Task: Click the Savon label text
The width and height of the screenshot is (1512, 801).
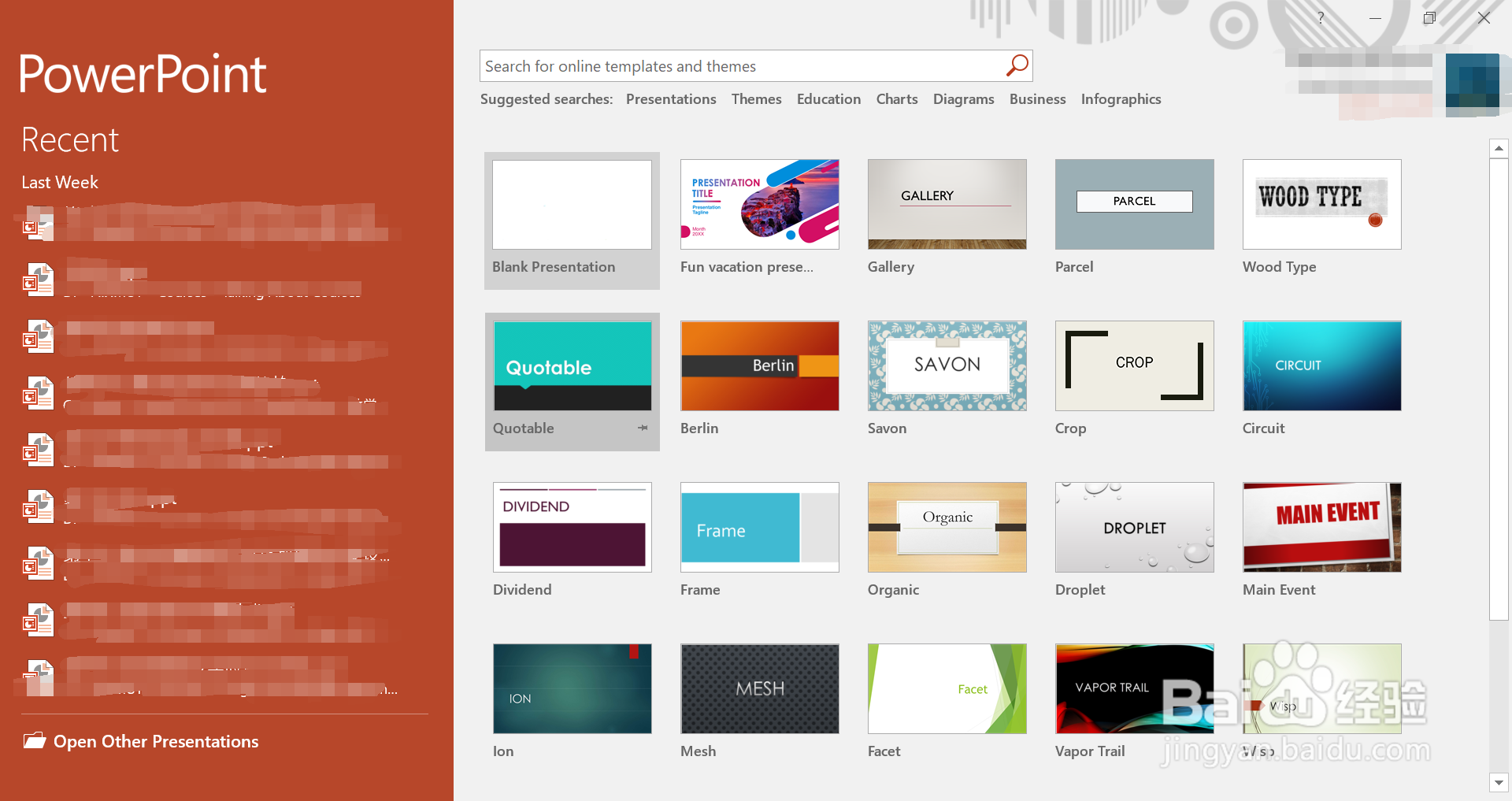Action: click(x=887, y=428)
